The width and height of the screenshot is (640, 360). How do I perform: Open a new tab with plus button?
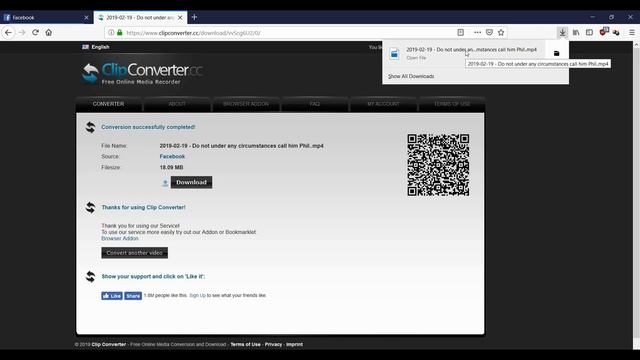[x=194, y=17]
